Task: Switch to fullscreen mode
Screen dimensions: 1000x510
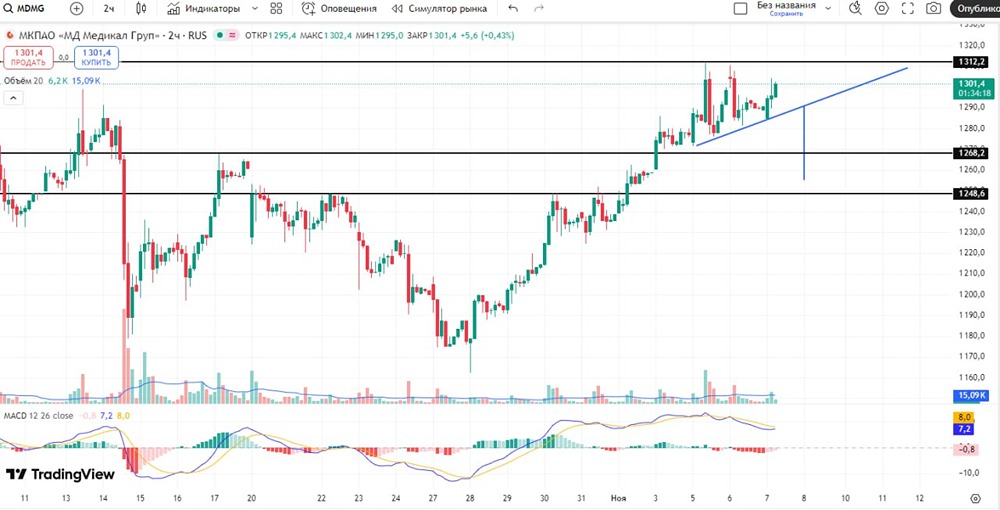Action: click(x=908, y=8)
